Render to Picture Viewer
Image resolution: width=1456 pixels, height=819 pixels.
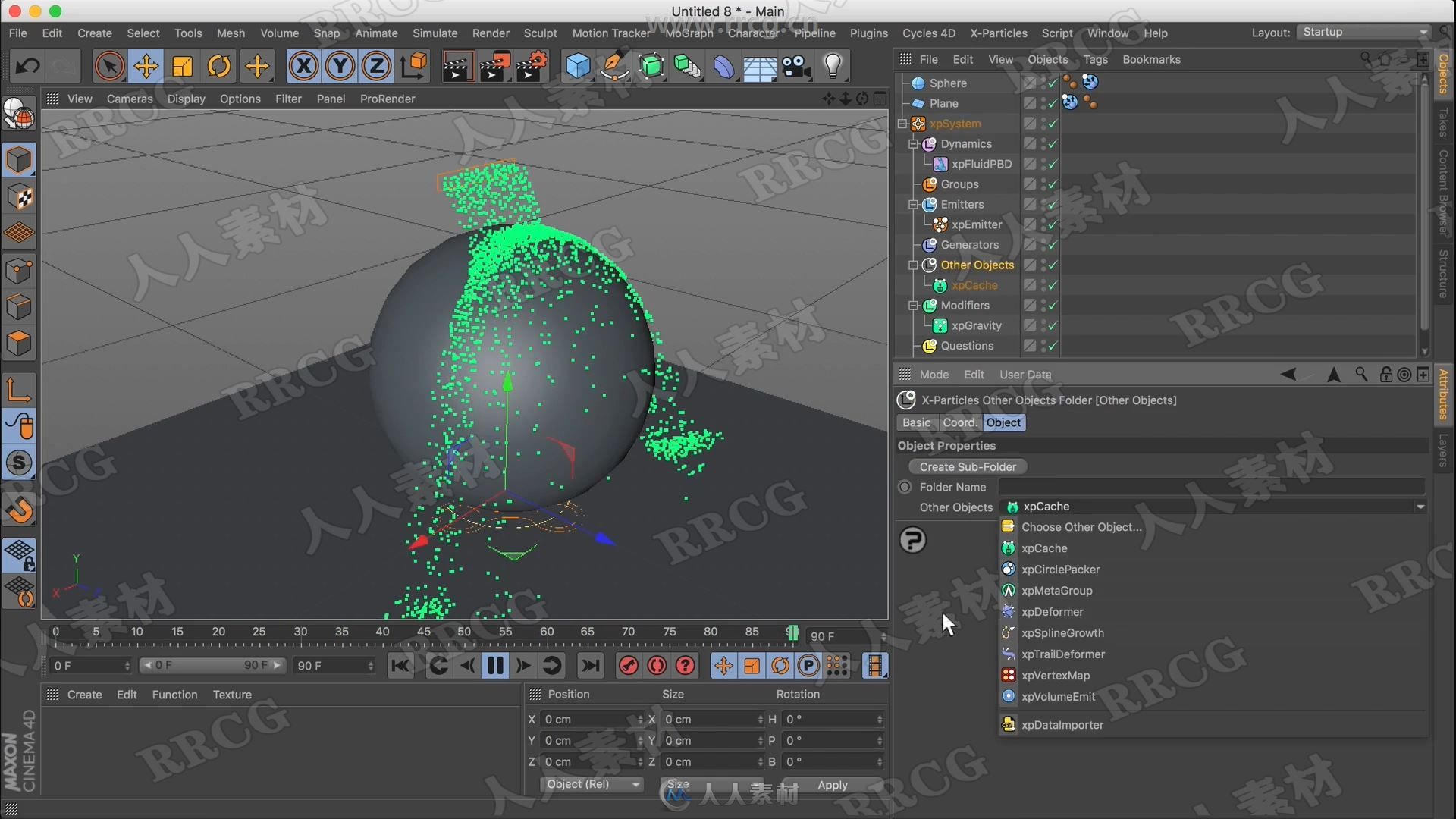tap(494, 67)
